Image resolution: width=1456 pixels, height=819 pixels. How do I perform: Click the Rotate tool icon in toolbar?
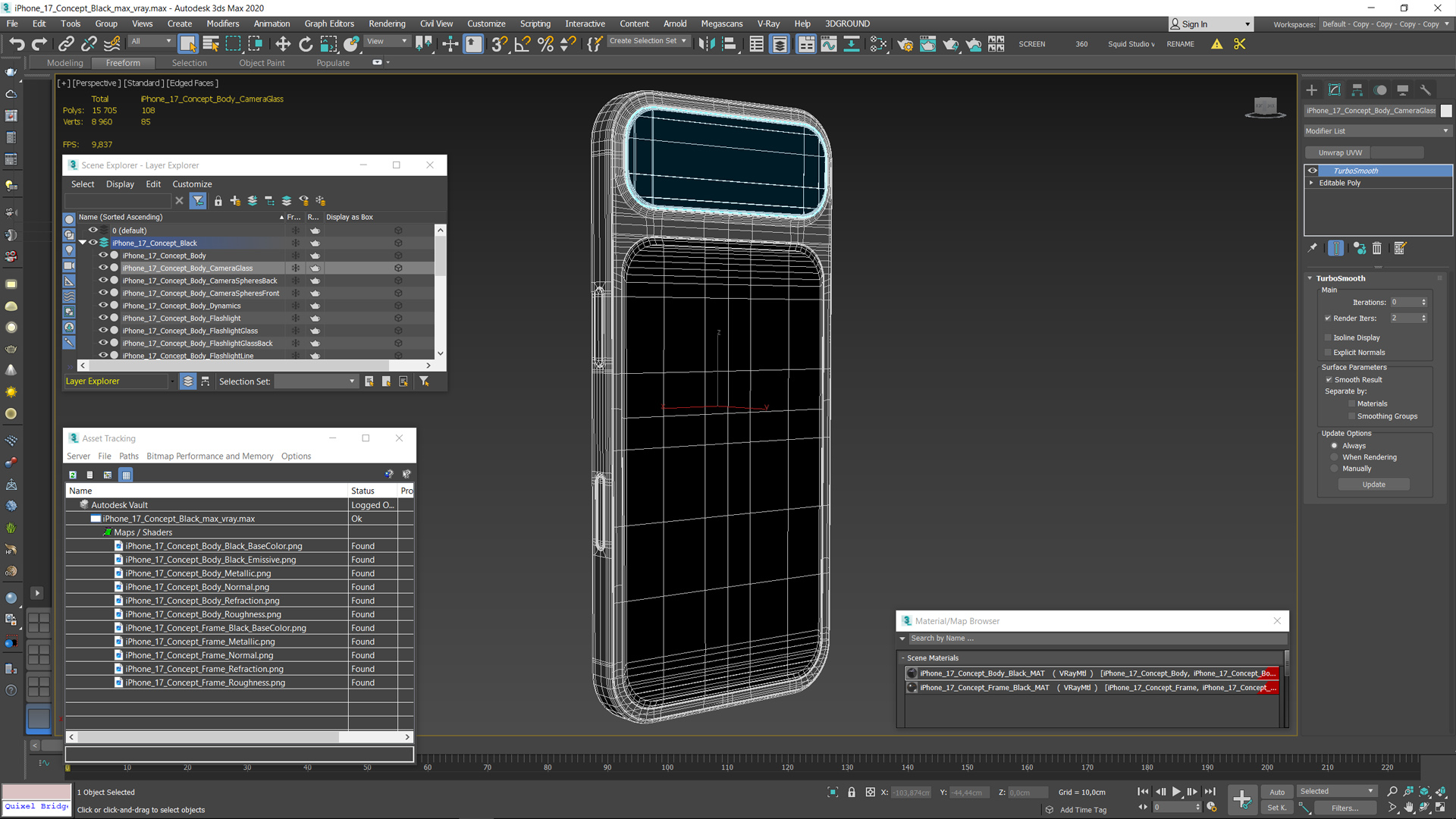pyautogui.click(x=306, y=44)
